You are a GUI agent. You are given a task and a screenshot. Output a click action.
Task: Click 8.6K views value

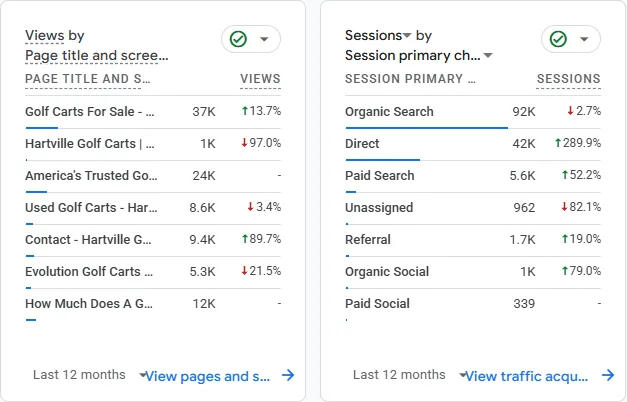click(202, 208)
